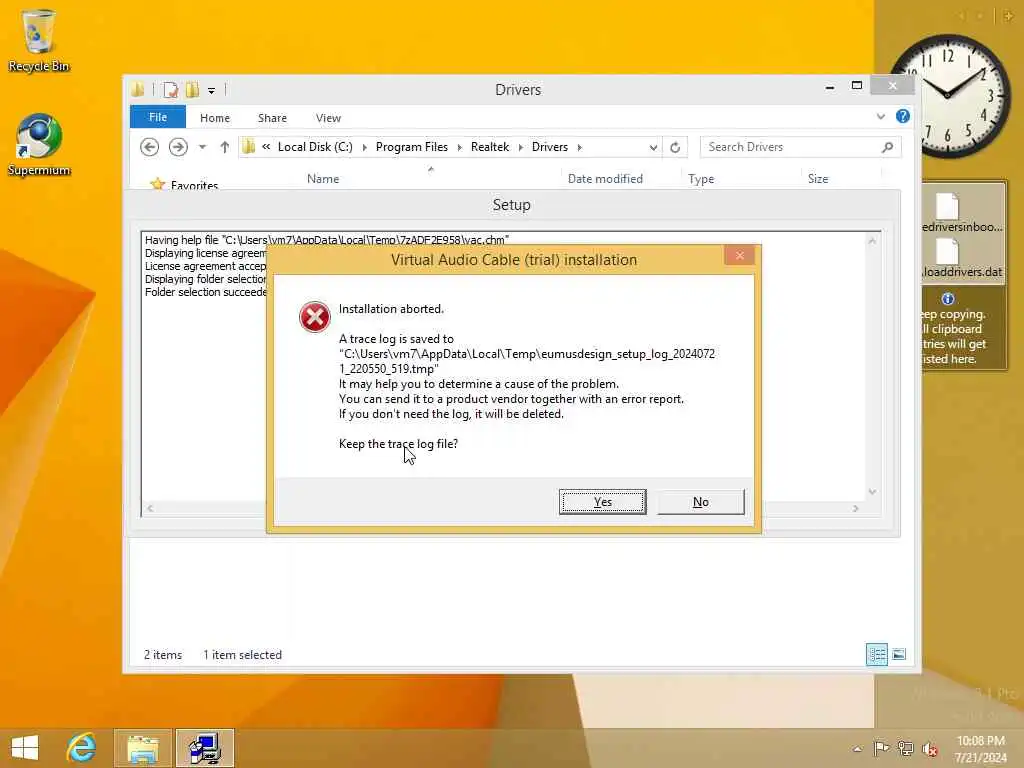The image size is (1024, 768).
Task: Click Setup log scroll left arrow
Action: (x=150, y=508)
